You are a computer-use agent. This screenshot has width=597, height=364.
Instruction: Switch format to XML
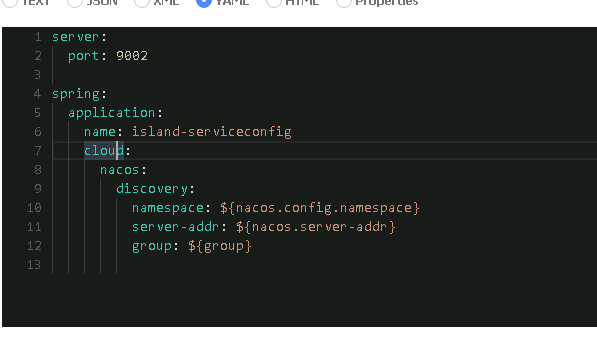point(142,2)
